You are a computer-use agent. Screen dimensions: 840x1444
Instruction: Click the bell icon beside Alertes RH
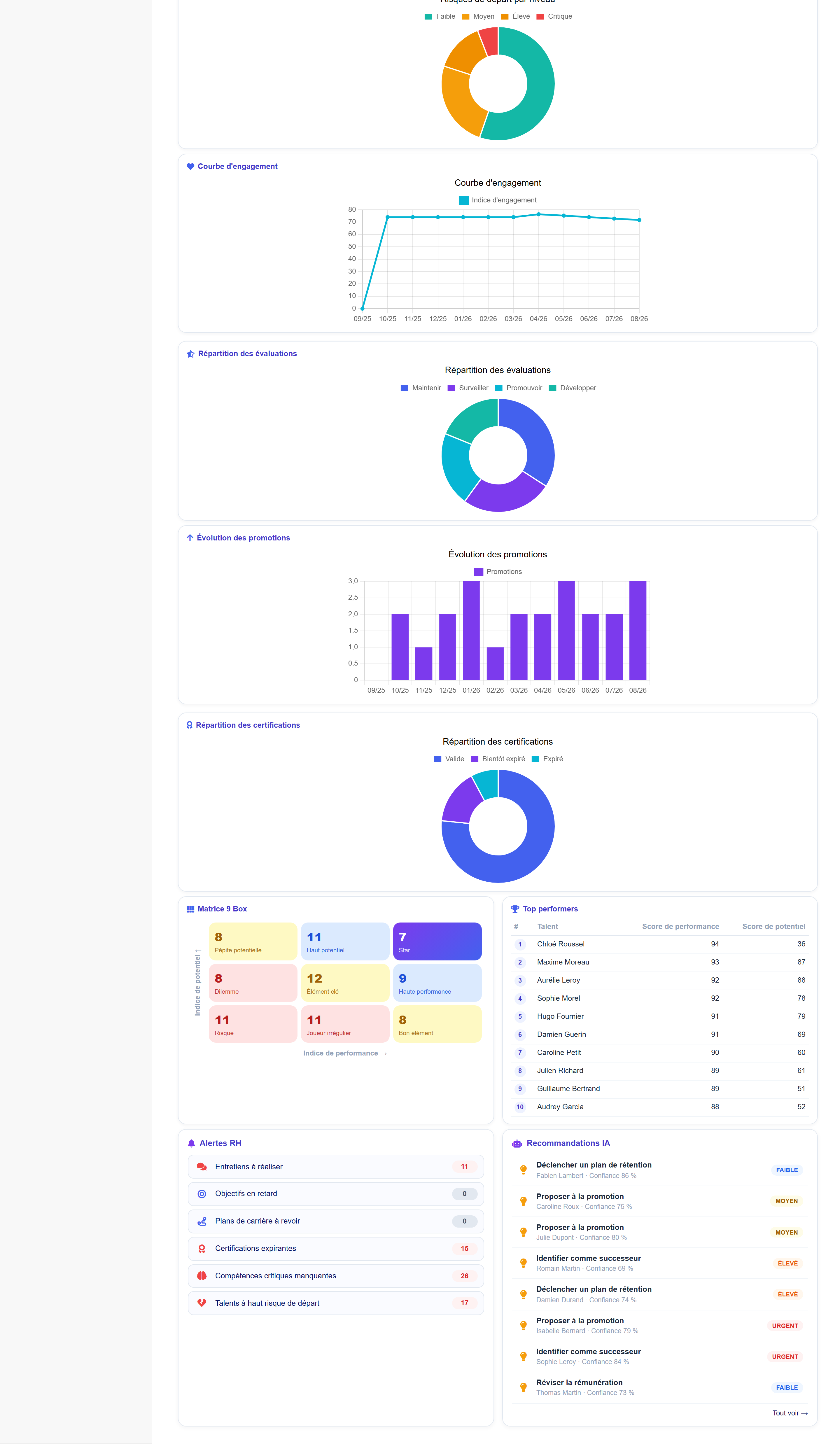tap(191, 1144)
